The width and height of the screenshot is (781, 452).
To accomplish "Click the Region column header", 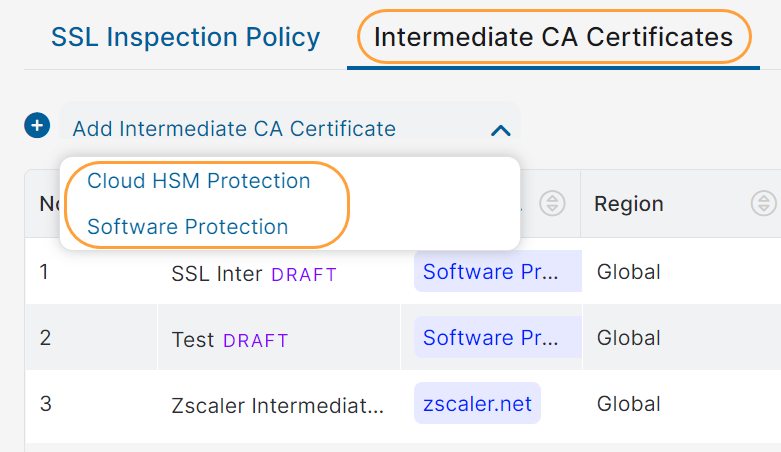I will pyautogui.click(x=629, y=204).
